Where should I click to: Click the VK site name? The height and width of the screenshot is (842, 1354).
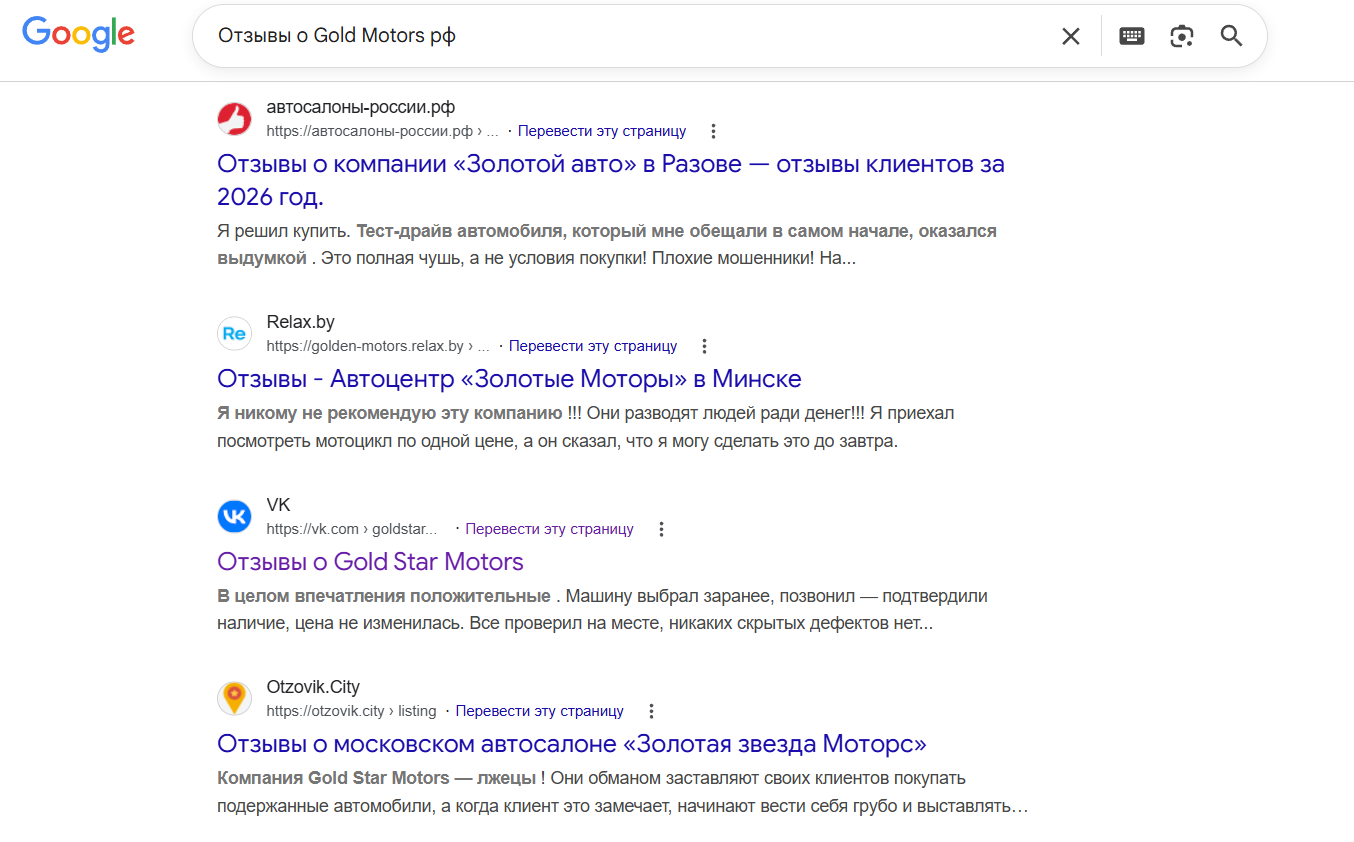pyautogui.click(x=278, y=505)
